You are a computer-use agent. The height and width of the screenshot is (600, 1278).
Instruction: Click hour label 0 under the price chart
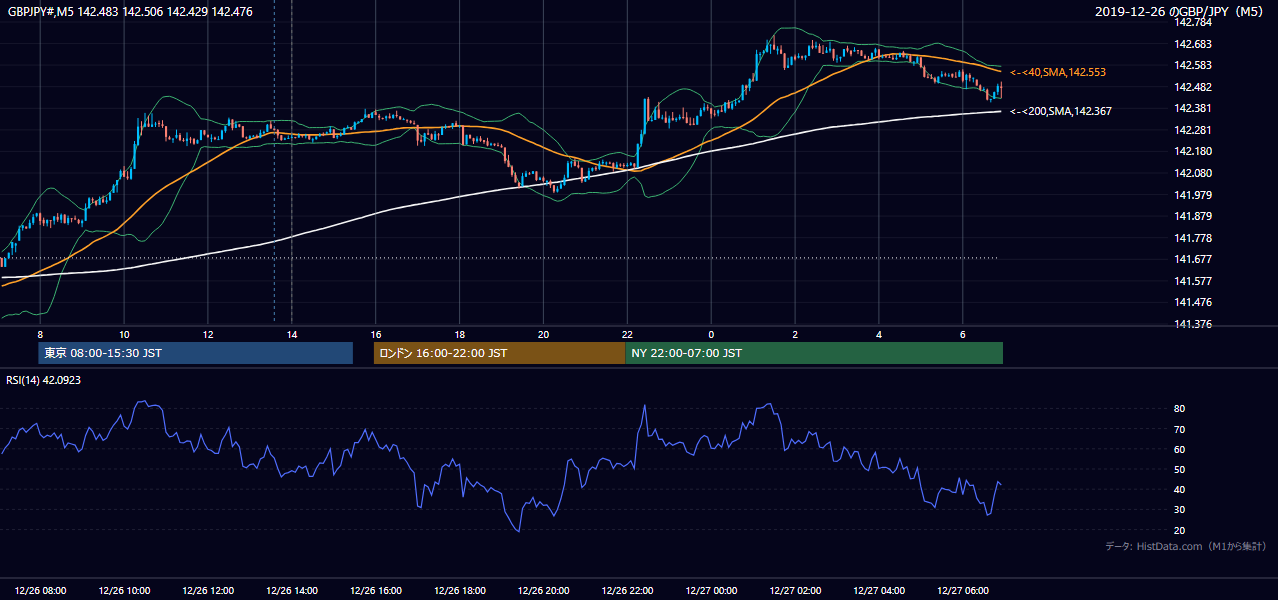click(x=711, y=334)
